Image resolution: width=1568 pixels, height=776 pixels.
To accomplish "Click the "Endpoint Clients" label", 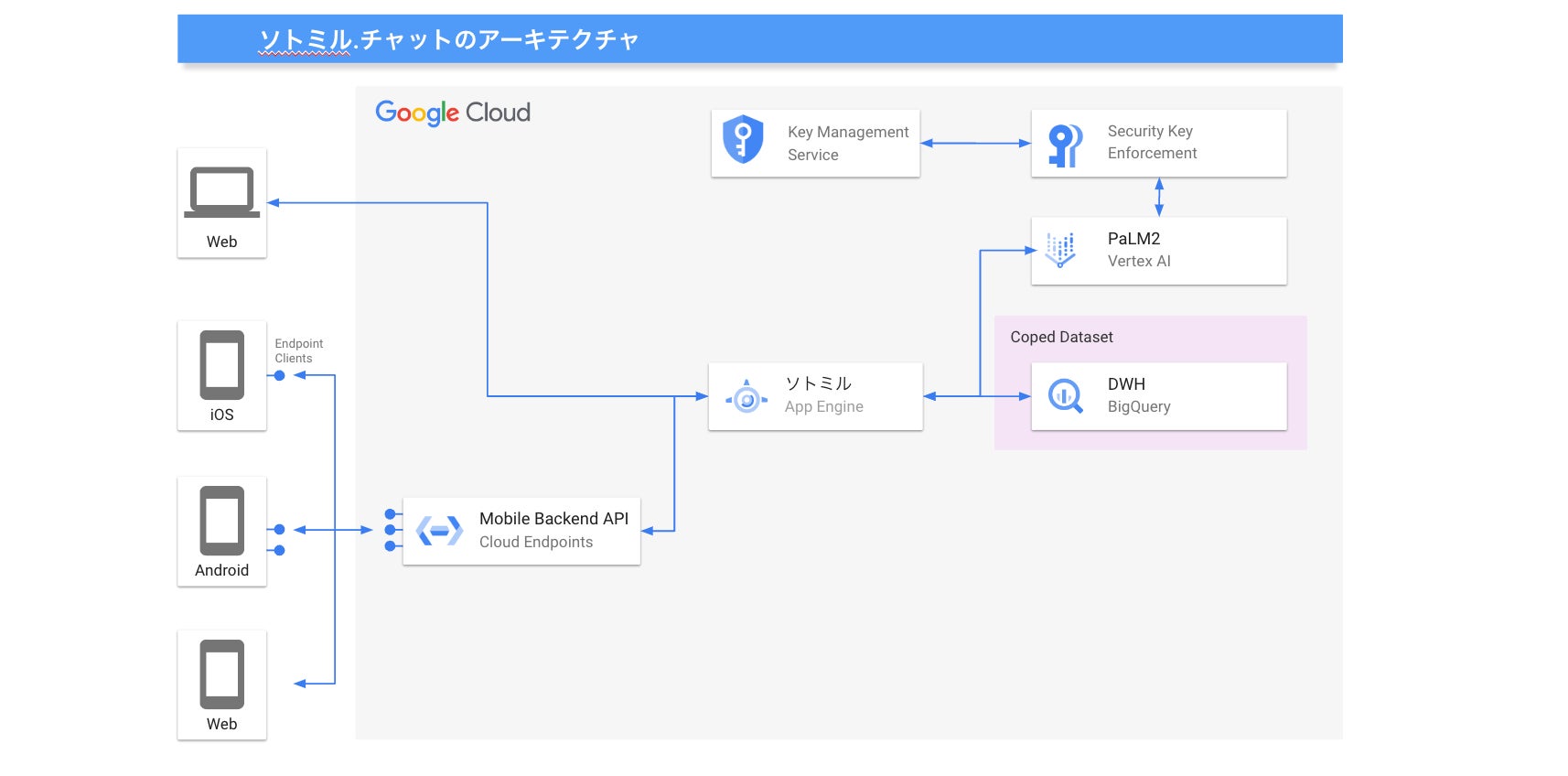I will [x=299, y=350].
